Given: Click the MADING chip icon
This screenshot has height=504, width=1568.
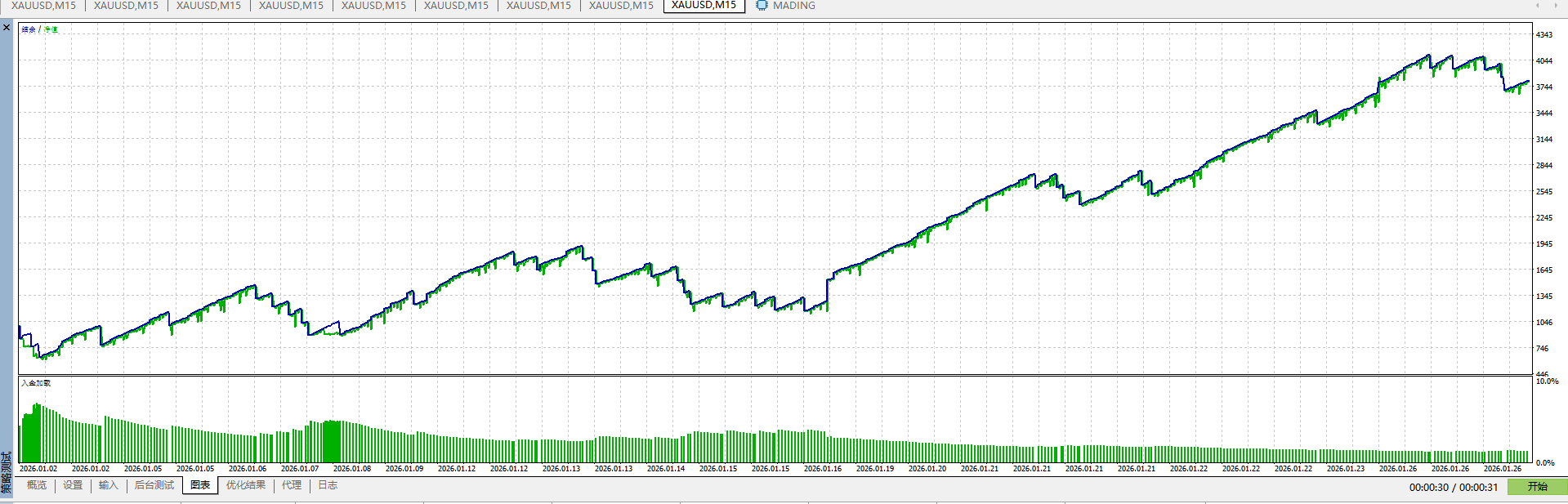Looking at the screenshot, I should coord(762,5).
